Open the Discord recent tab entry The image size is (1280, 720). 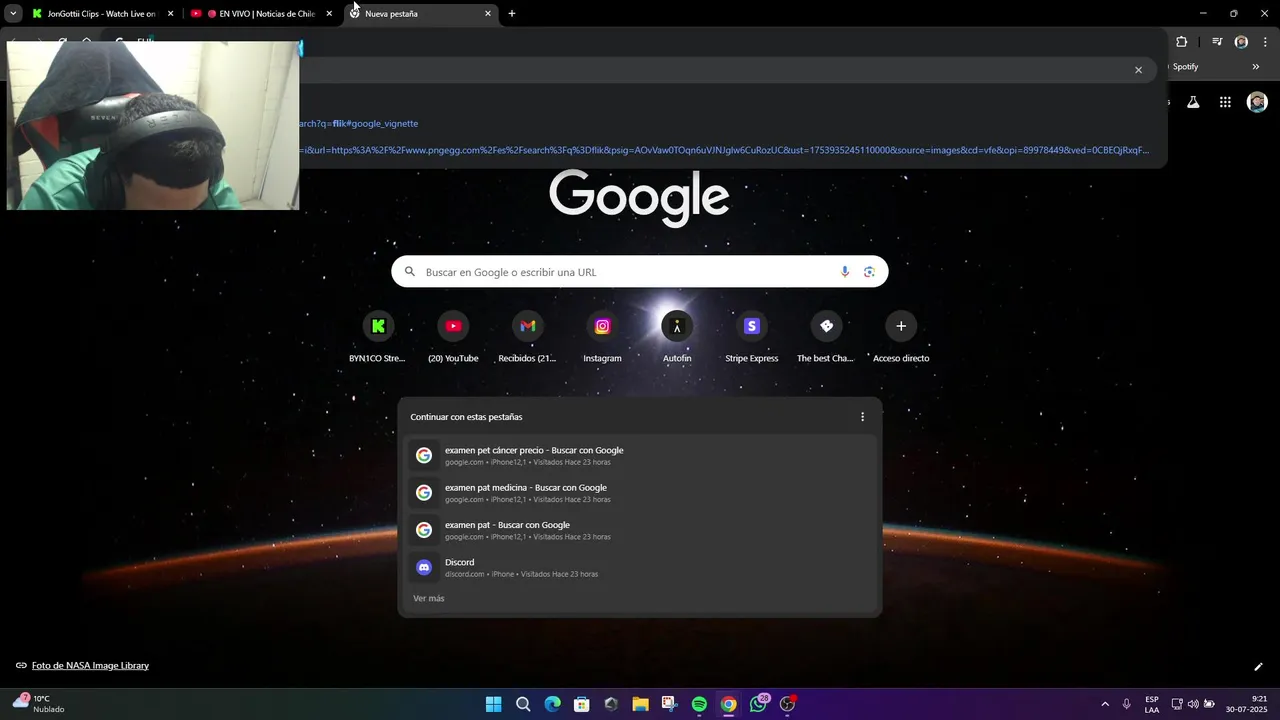tap(640, 568)
